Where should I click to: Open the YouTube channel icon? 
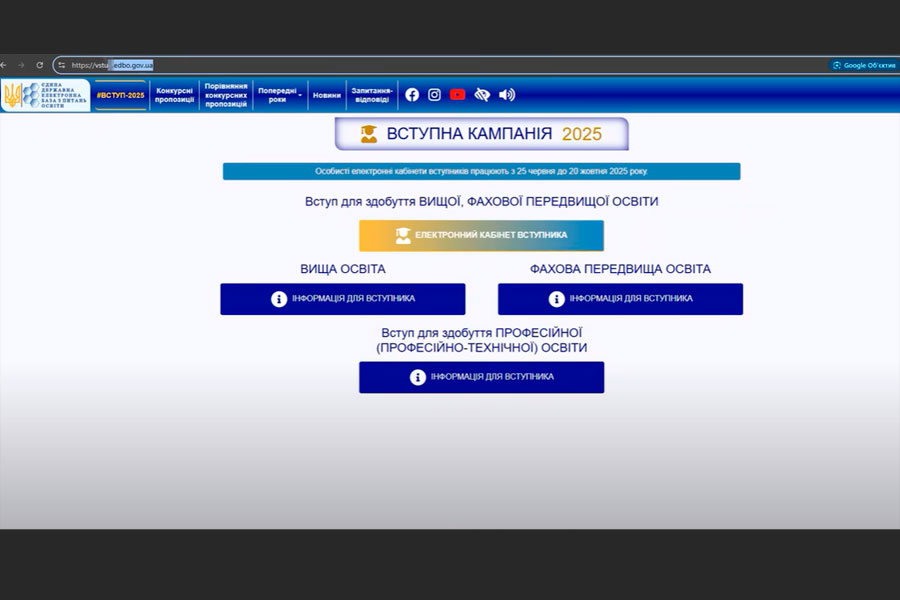click(x=457, y=95)
